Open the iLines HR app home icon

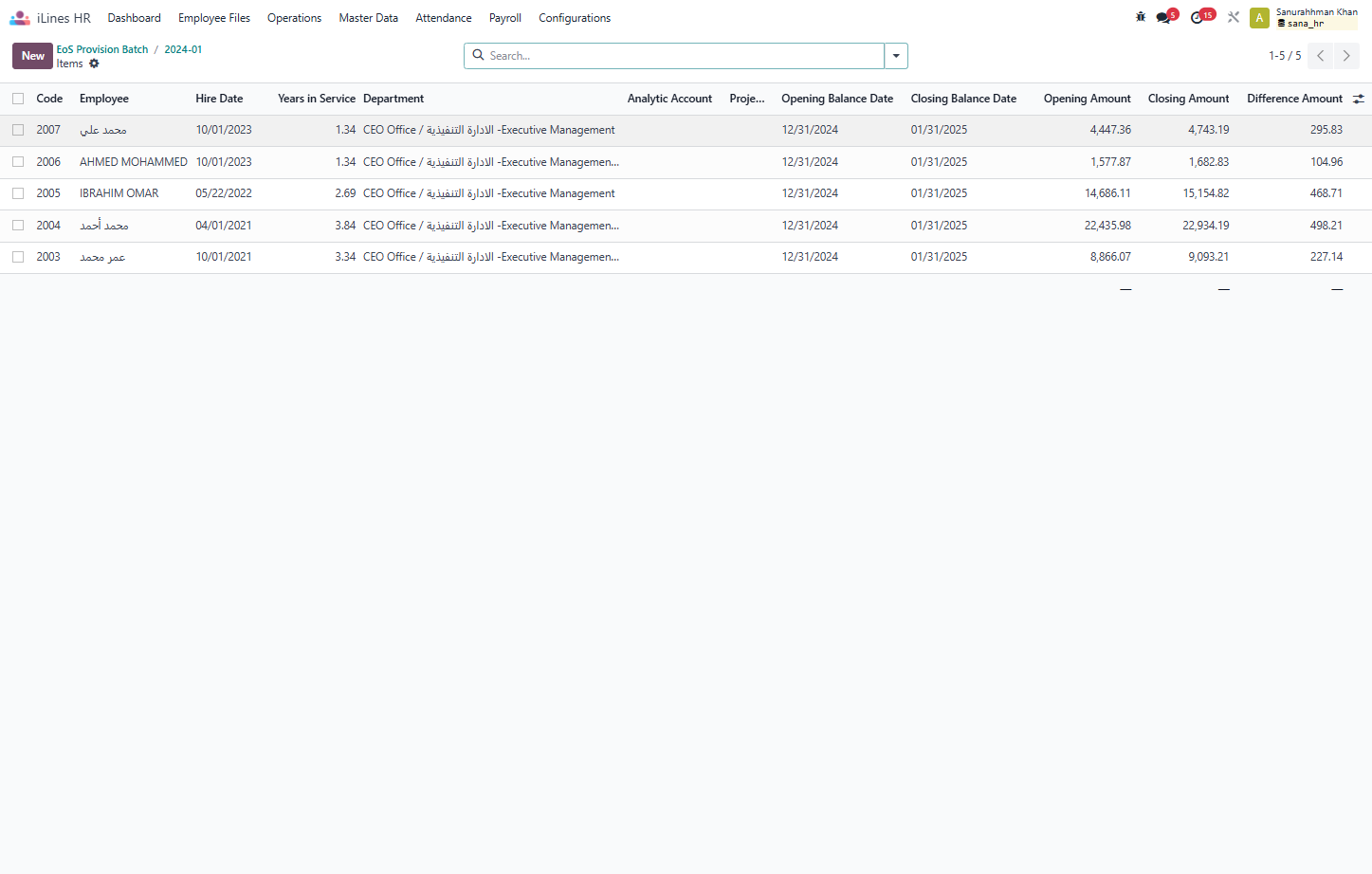(20, 18)
